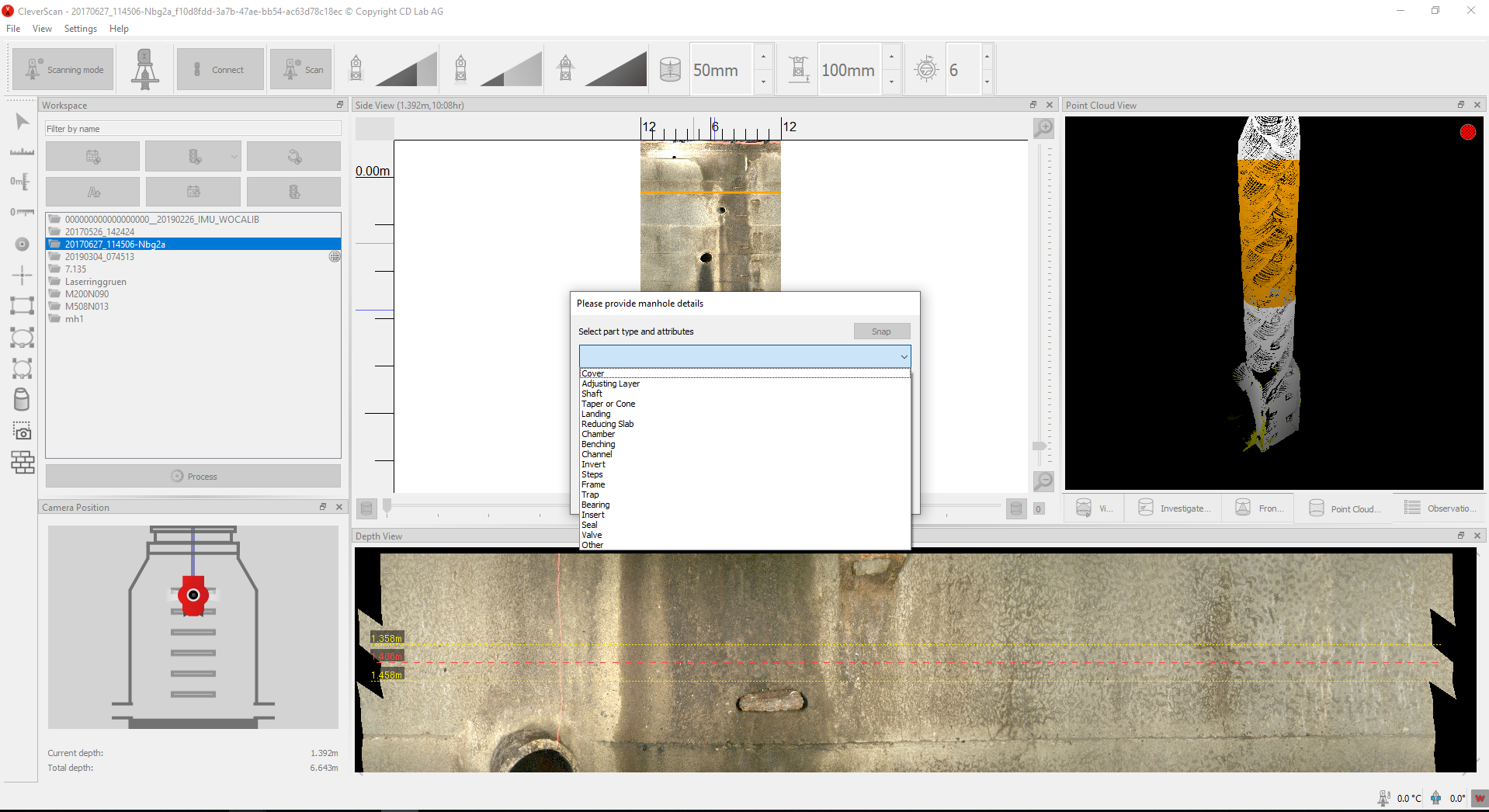Click the cylinder tool in the left toolbar

(x=22, y=400)
